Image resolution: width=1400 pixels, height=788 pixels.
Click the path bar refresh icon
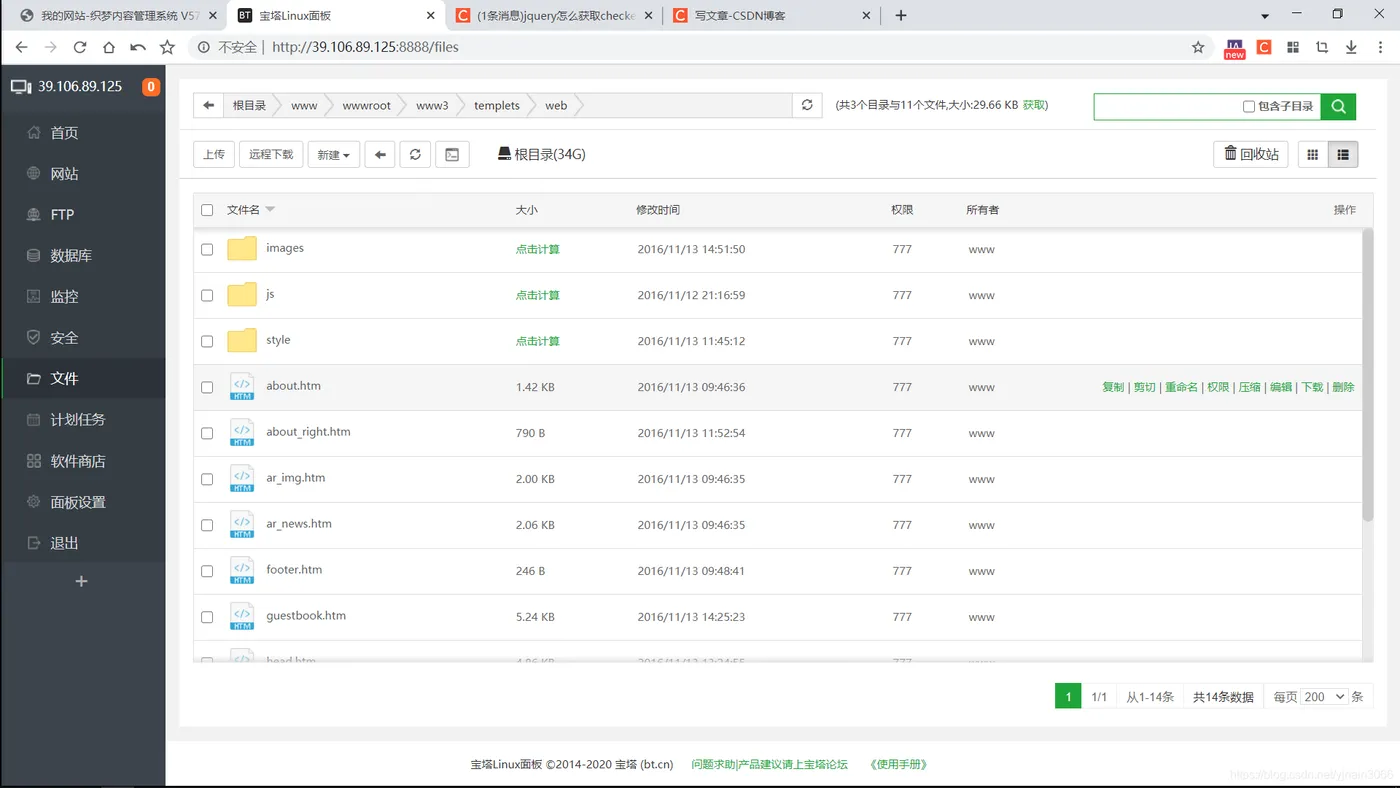point(807,105)
